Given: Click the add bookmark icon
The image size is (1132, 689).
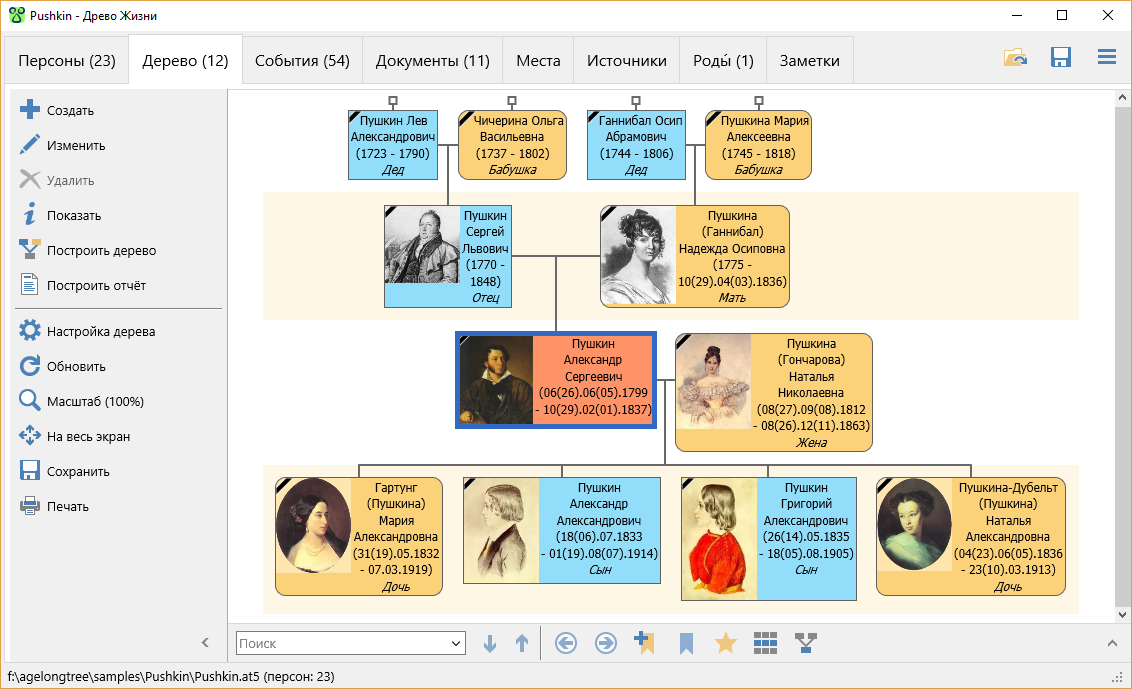Looking at the screenshot, I should click(x=644, y=643).
